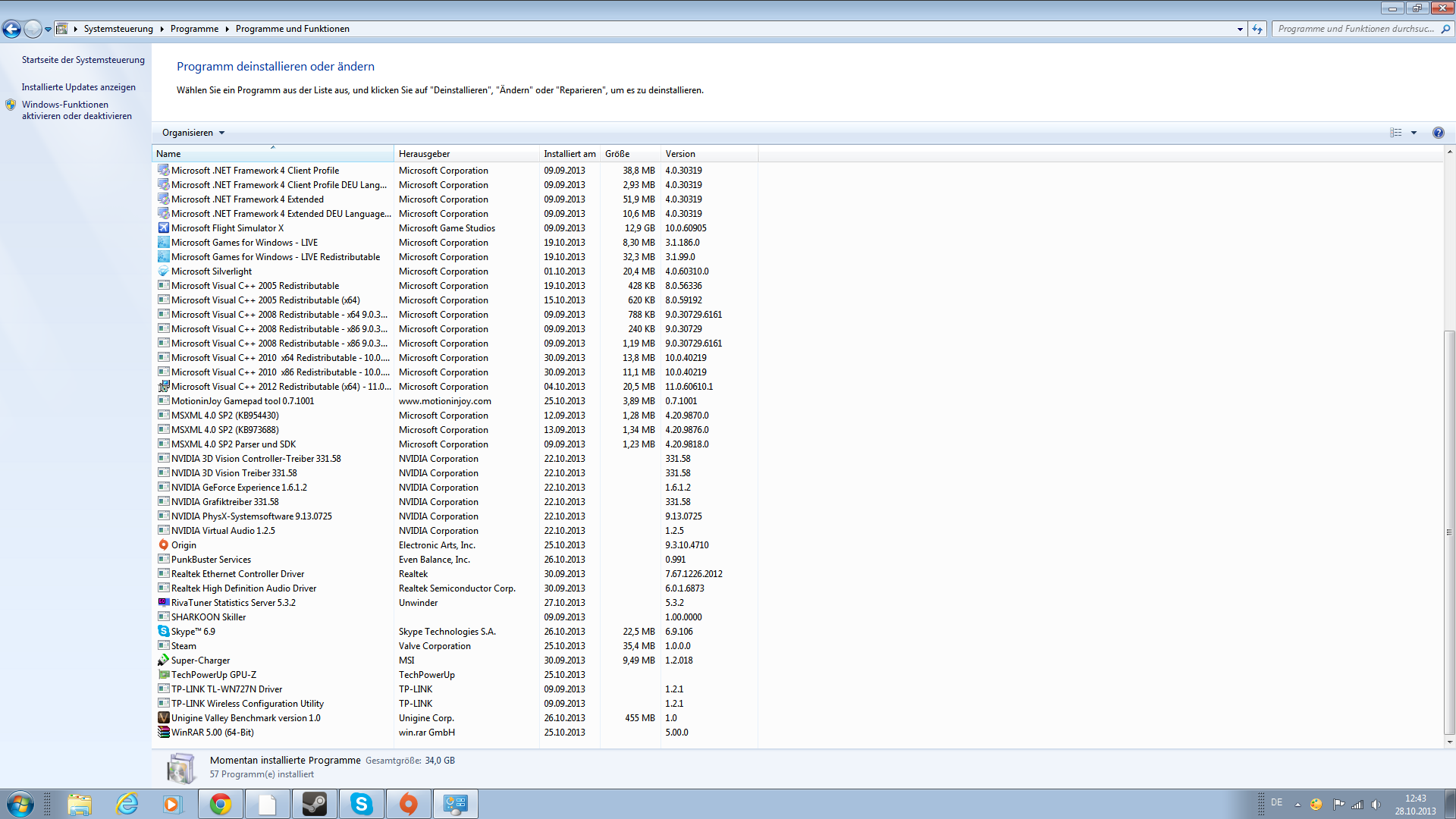1456x819 pixels.
Task: Click the Windows Start orb
Action: [x=20, y=804]
